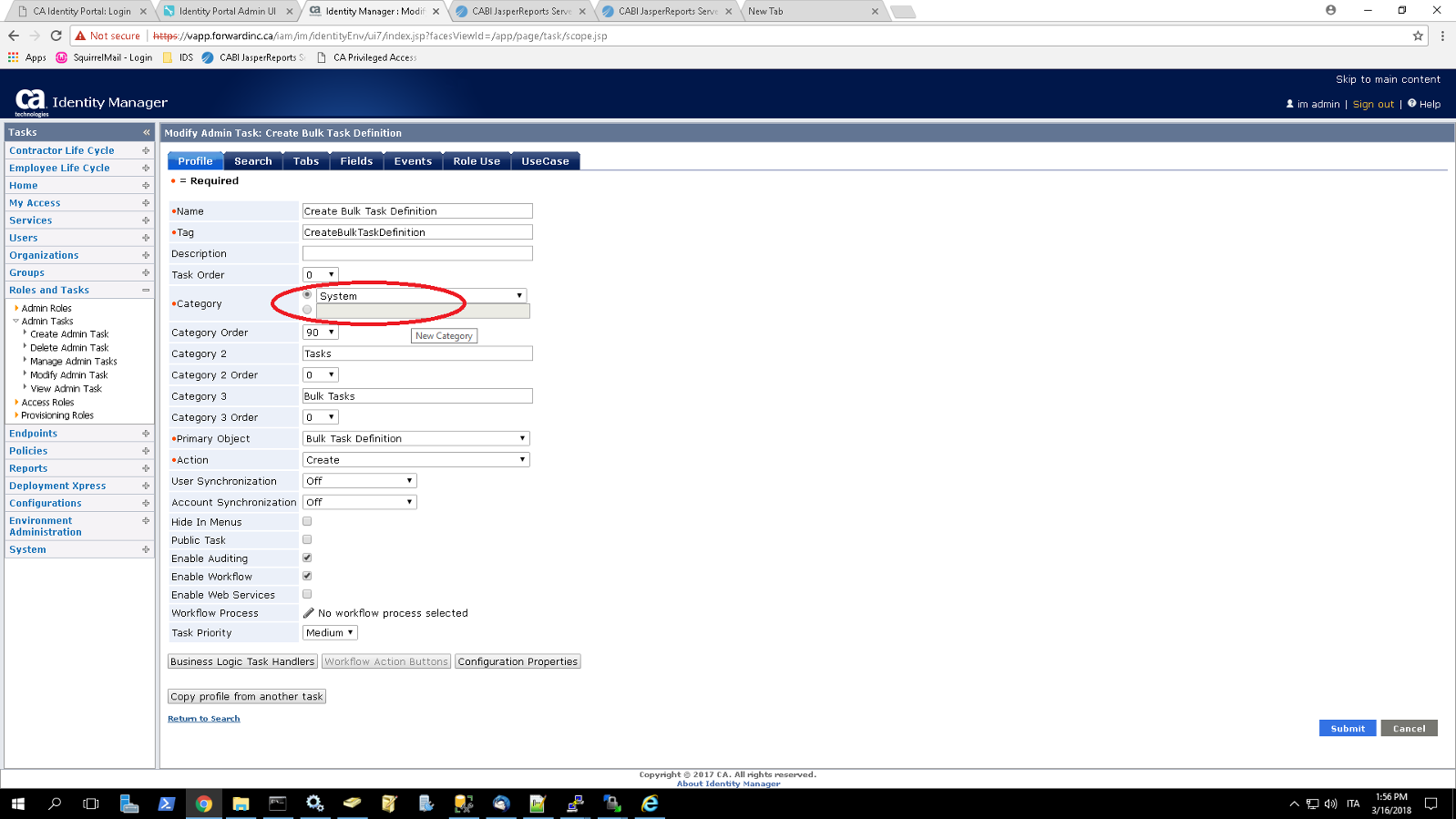
Task: Check the Public Task checkbox
Action: point(307,540)
